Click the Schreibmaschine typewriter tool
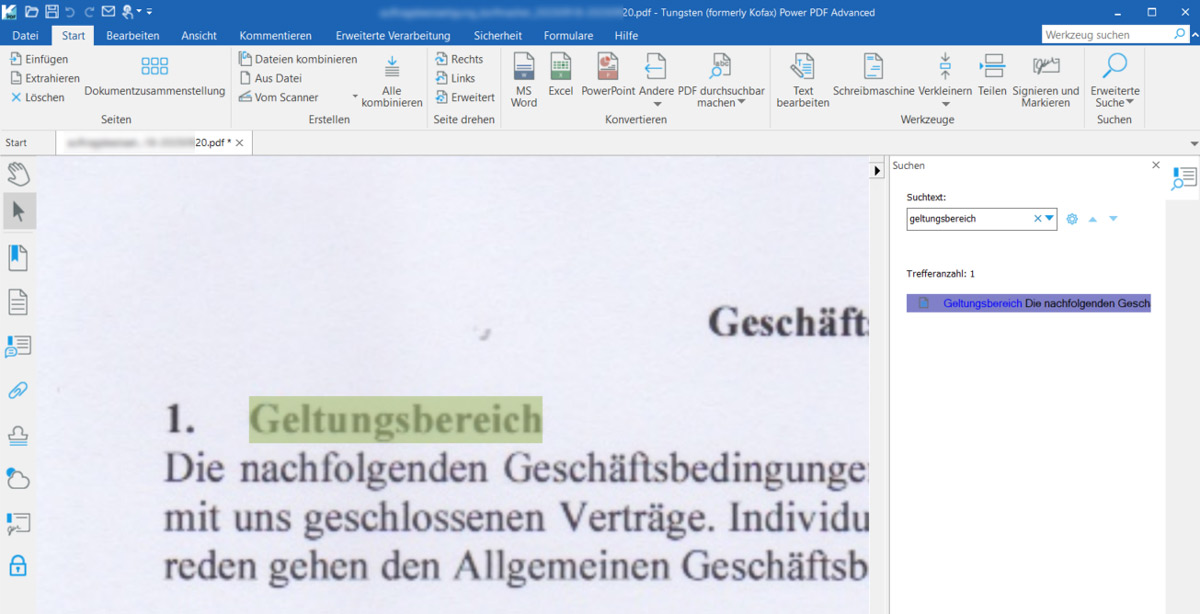Screen dimensions: 1200x614 point(873,75)
